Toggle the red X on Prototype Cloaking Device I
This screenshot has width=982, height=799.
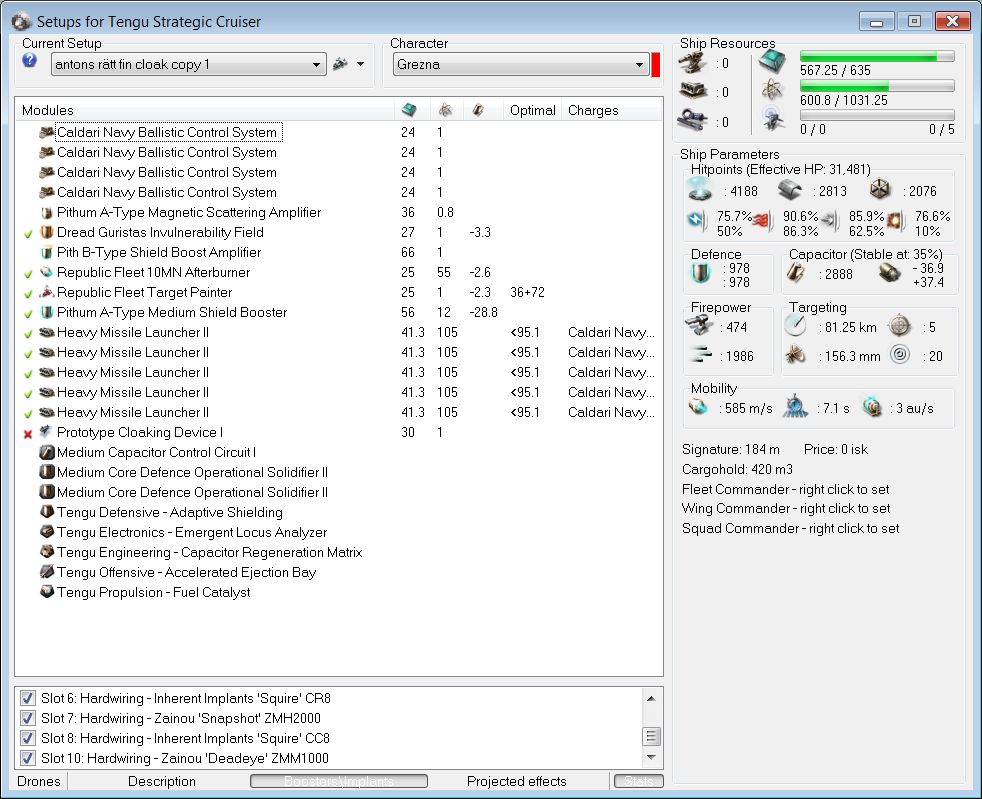click(x=28, y=434)
